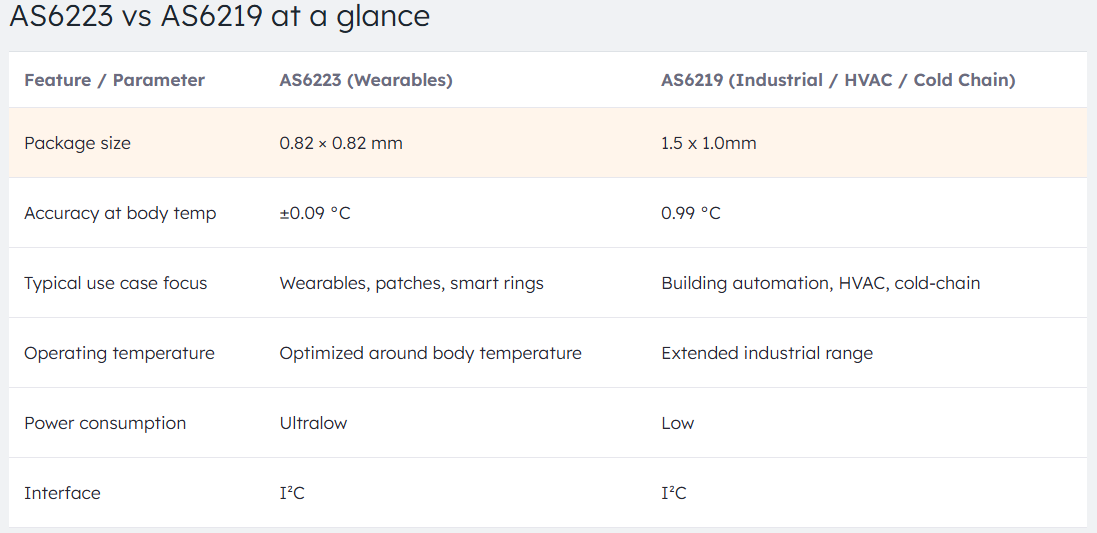Viewport: 1097px width, 533px height.
Task: Click the '0.99 °C' accuracy value
Action: tap(691, 213)
